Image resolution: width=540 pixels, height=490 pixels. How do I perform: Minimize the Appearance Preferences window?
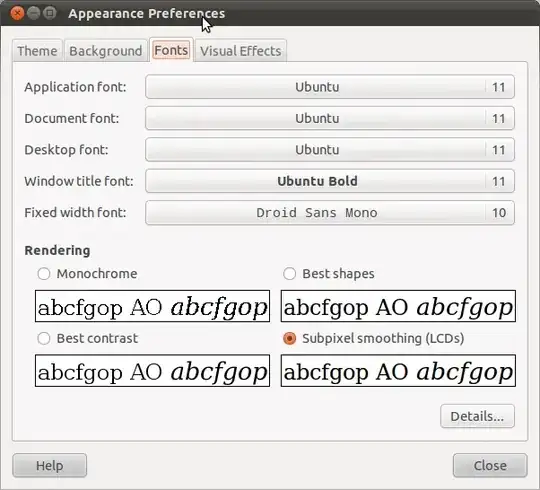tap(34, 13)
